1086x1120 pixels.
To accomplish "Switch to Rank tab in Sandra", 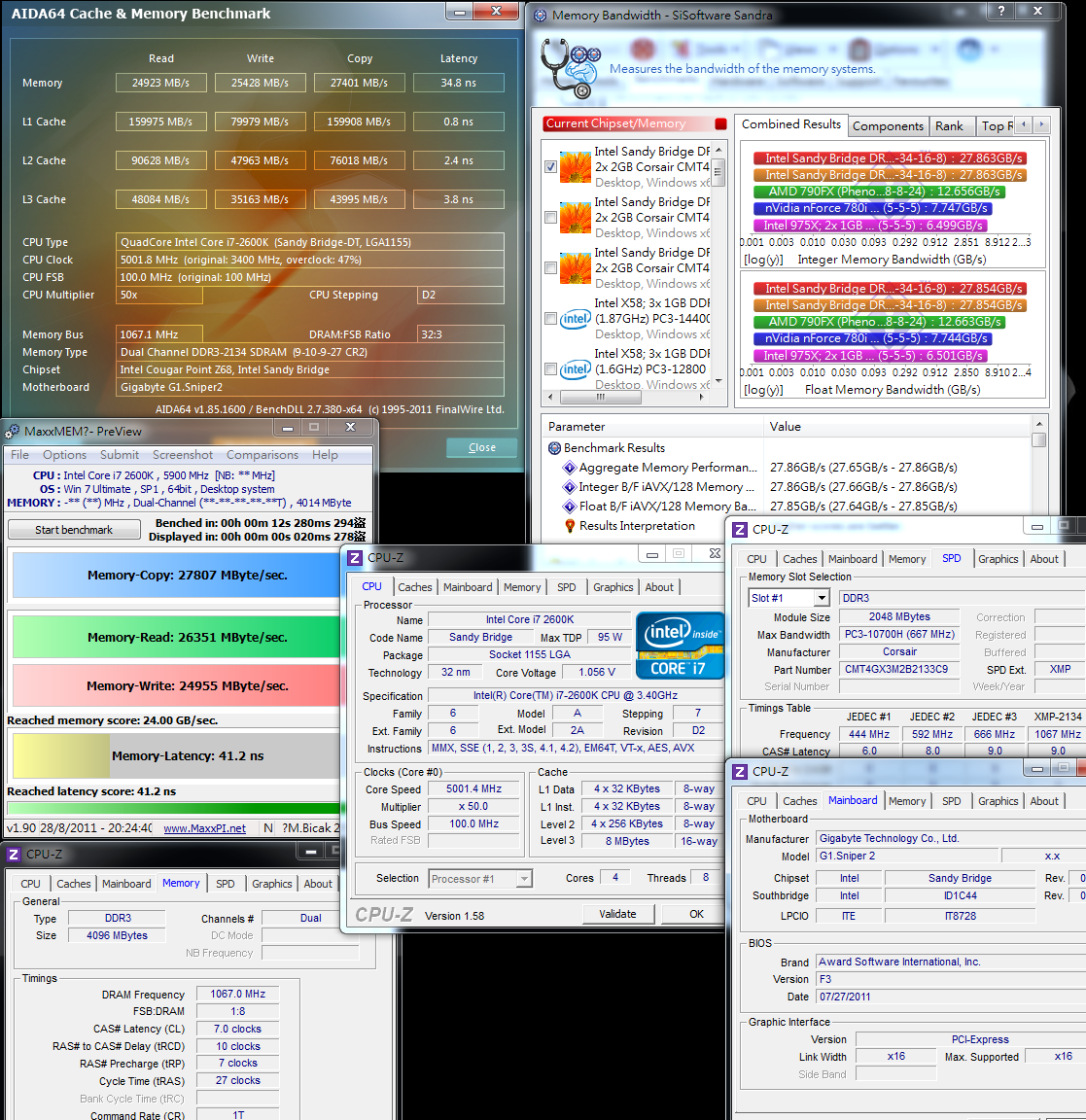I will 949,126.
